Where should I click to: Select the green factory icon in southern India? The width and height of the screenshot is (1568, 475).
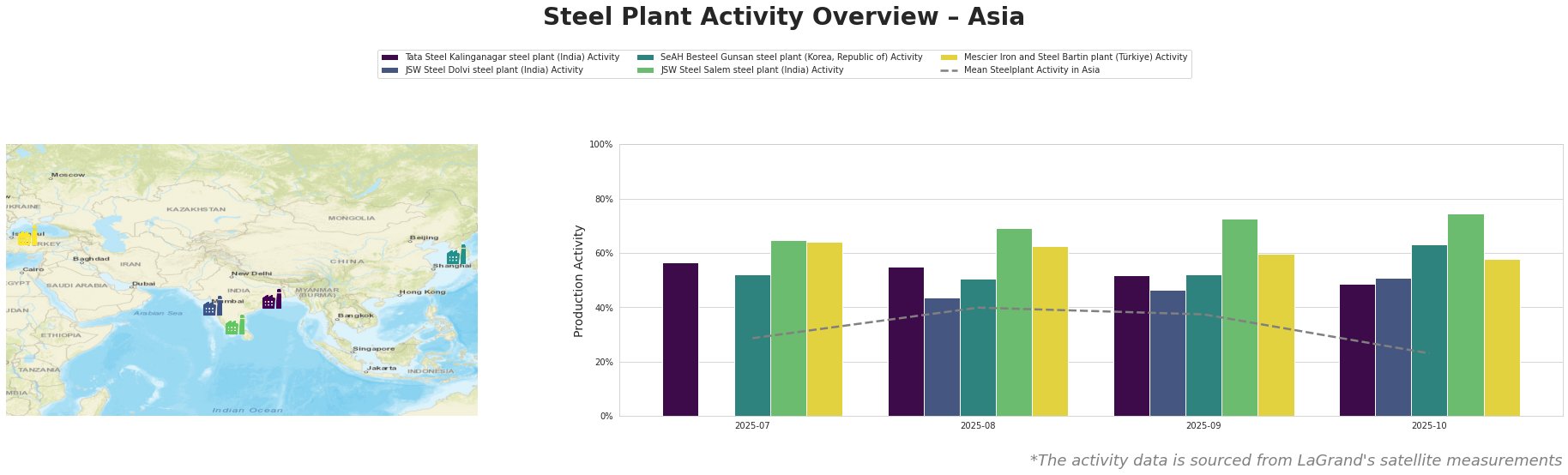click(234, 326)
